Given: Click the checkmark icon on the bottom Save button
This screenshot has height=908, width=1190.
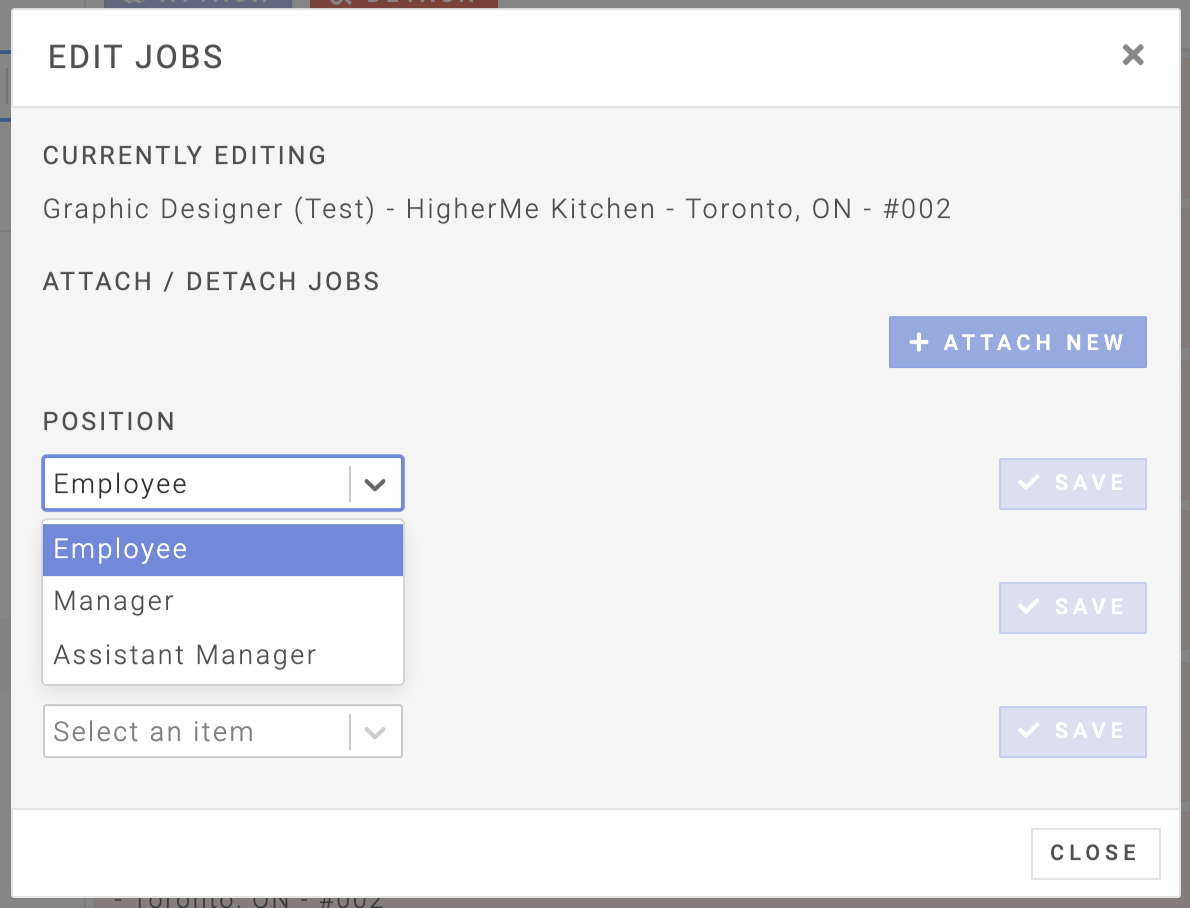Looking at the screenshot, I should point(1028,731).
